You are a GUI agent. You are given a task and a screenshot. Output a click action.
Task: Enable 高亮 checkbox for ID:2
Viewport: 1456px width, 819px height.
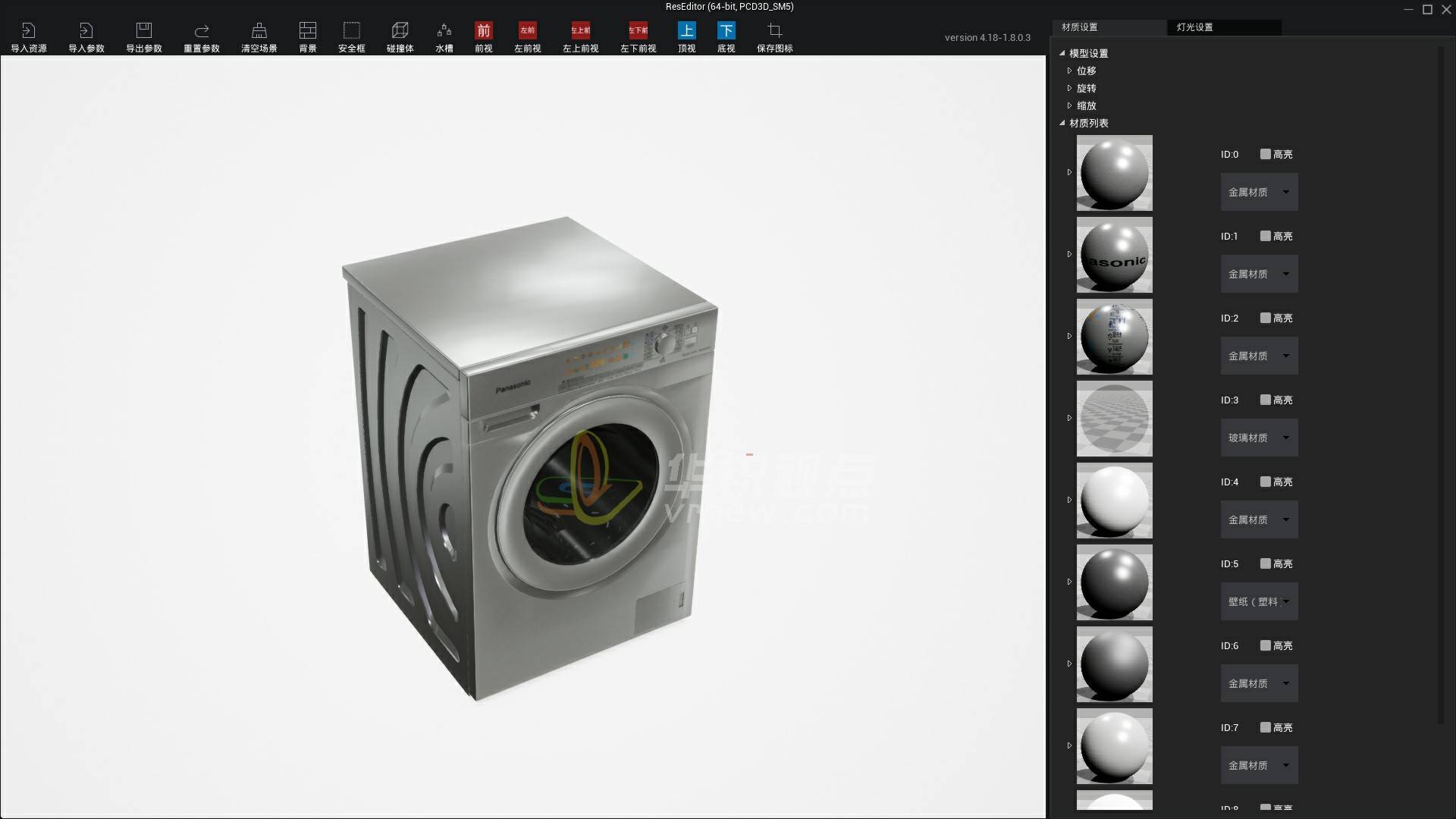click(x=1266, y=318)
